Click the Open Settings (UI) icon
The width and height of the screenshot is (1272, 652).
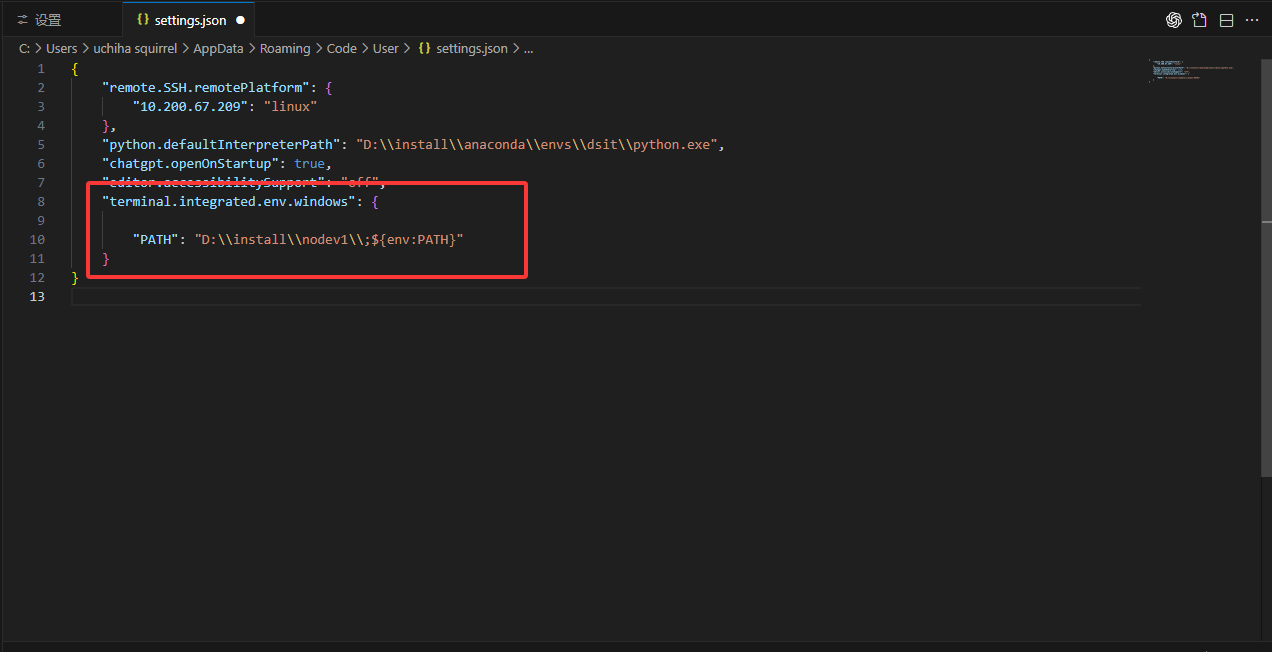[x=1199, y=19]
